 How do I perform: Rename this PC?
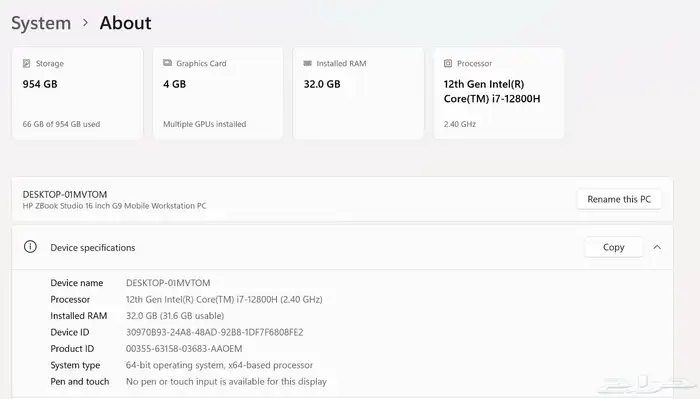click(619, 200)
